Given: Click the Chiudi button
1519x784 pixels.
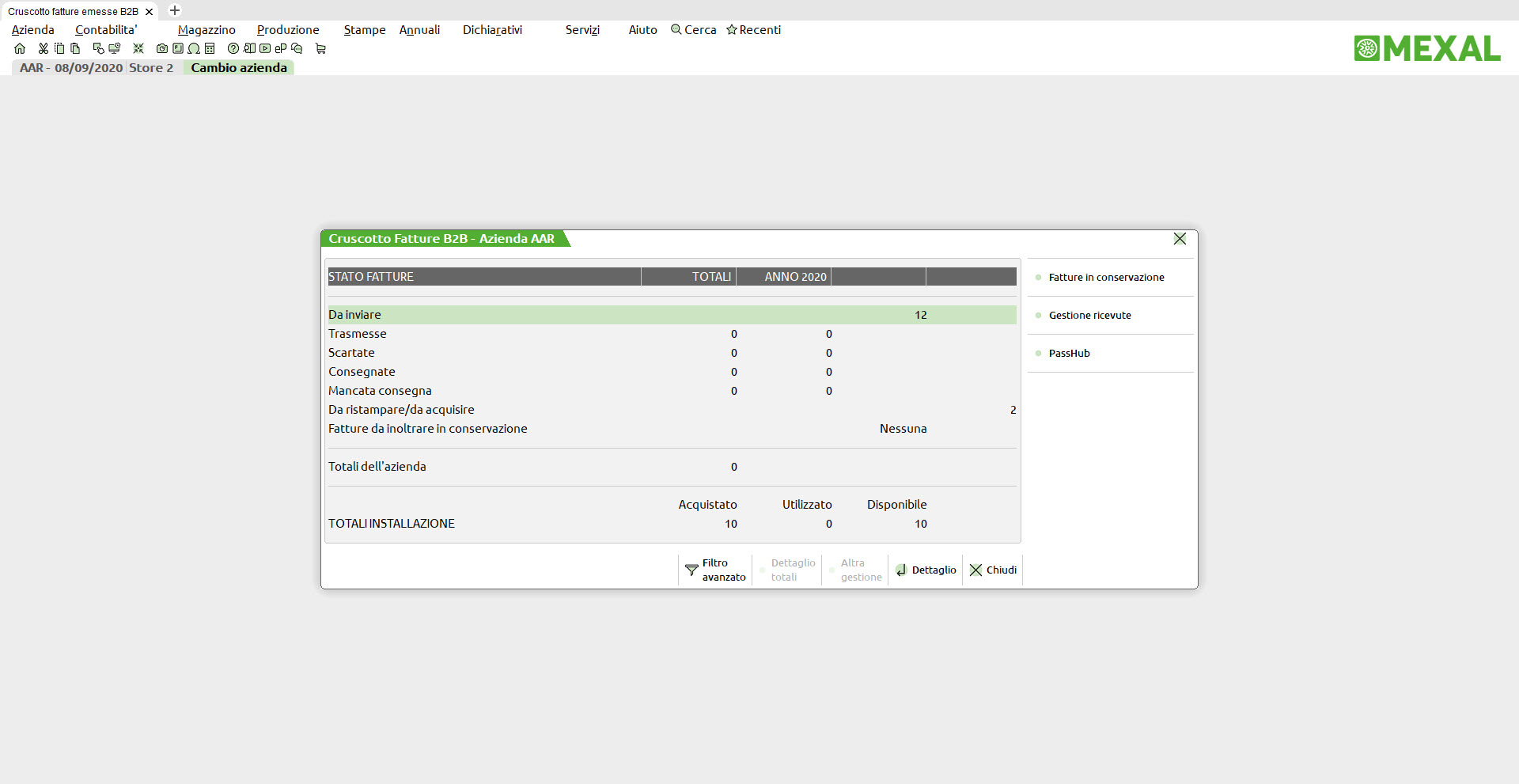Looking at the screenshot, I should pyautogui.click(x=993, y=570).
